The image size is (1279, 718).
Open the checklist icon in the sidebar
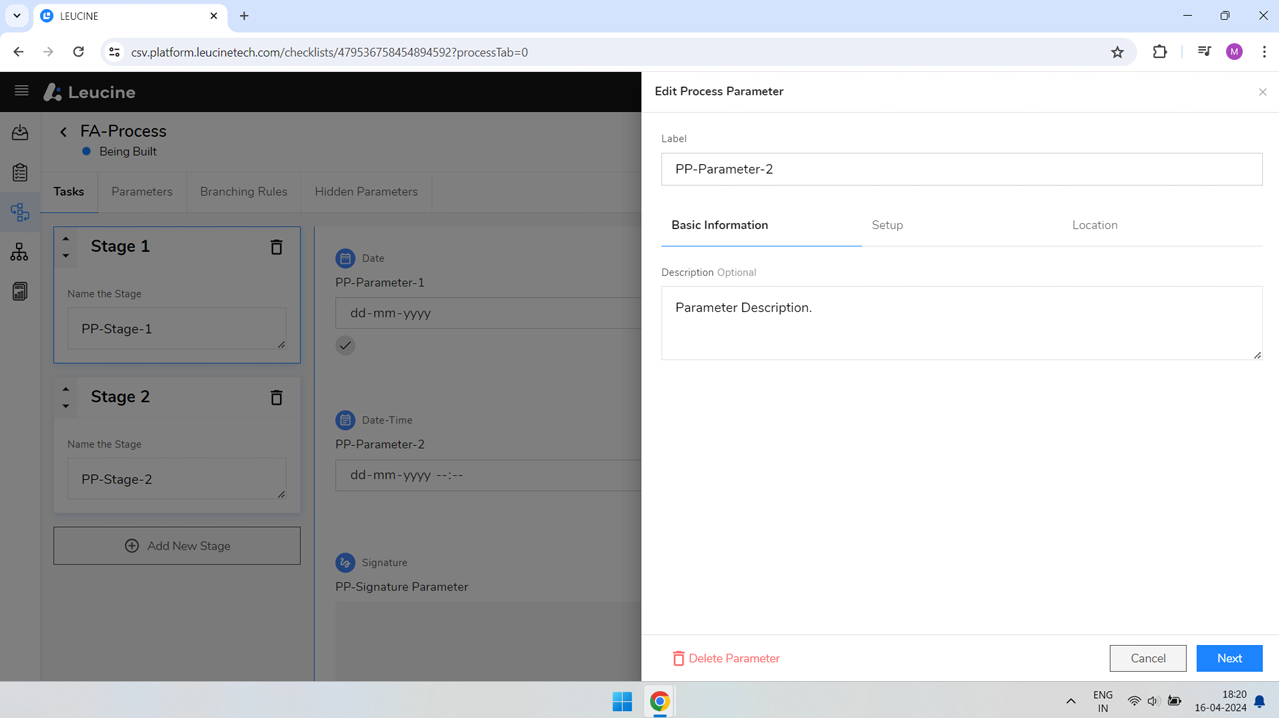point(19,172)
